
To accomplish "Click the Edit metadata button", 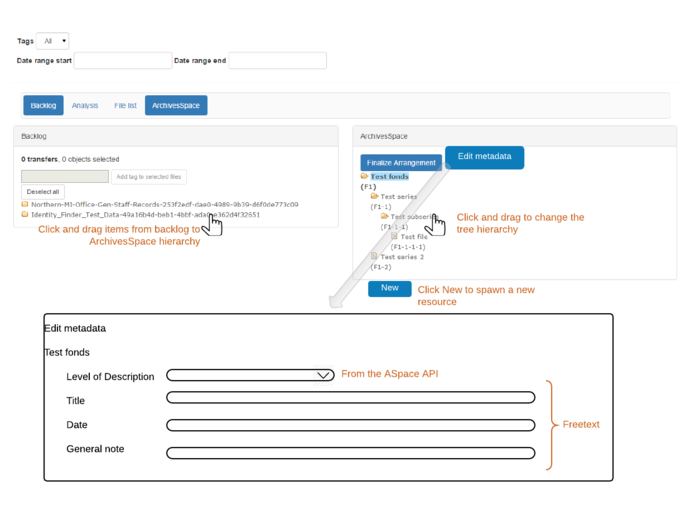I will point(484,157).
